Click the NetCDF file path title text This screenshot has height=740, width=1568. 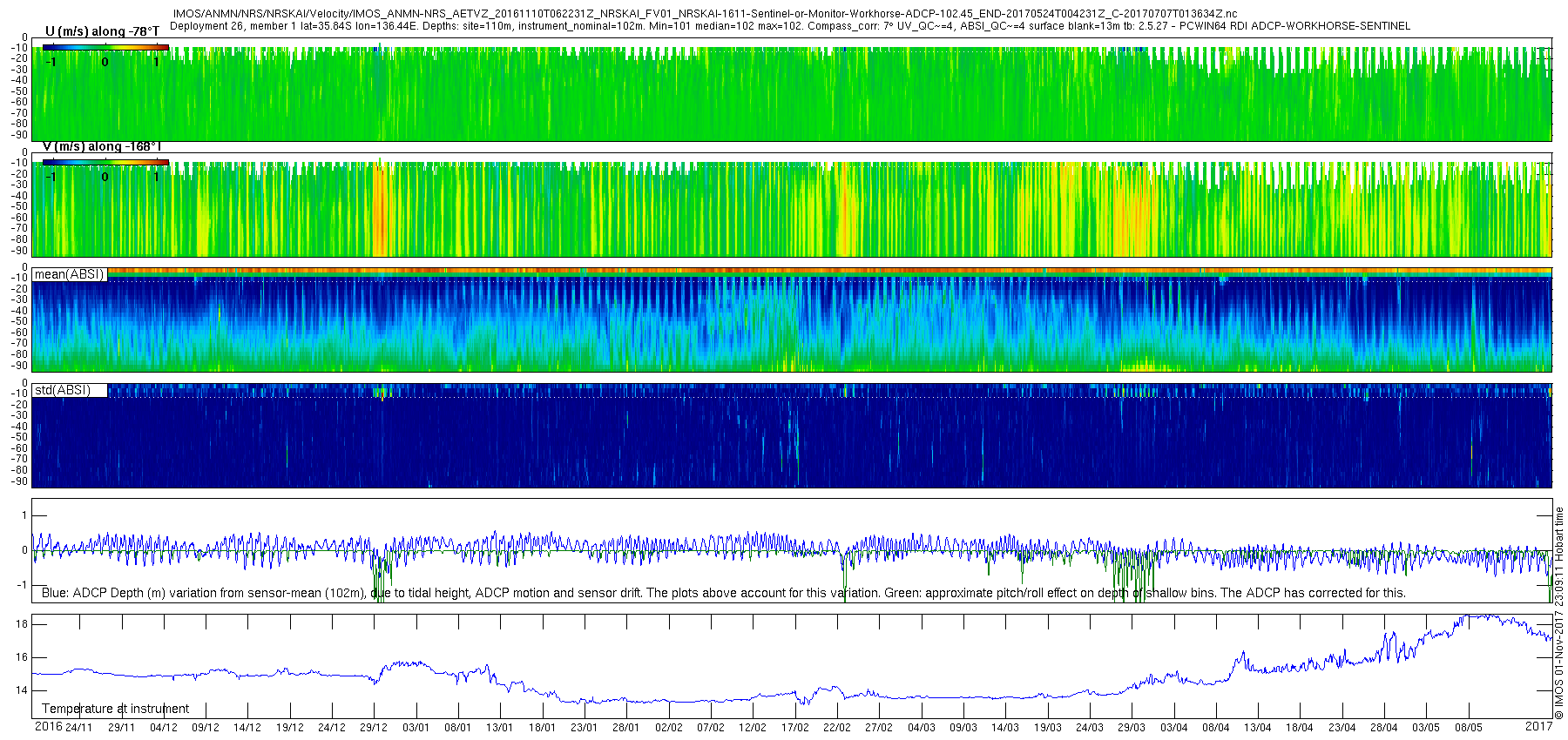(704, 14)
